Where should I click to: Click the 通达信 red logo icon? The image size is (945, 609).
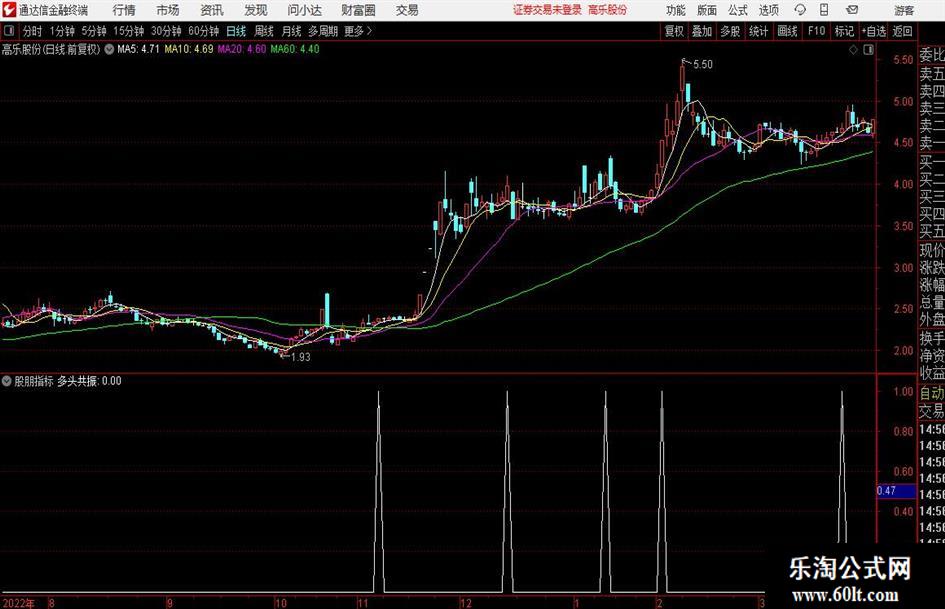click(9, 10)
